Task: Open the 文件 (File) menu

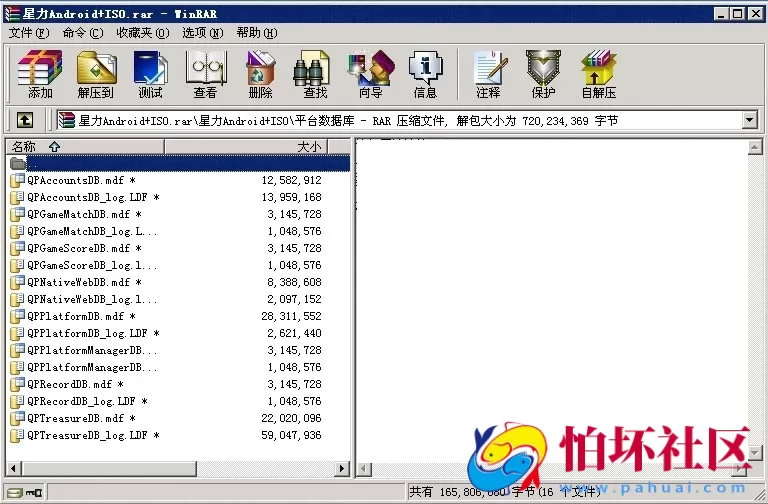Action: [28, 33]
